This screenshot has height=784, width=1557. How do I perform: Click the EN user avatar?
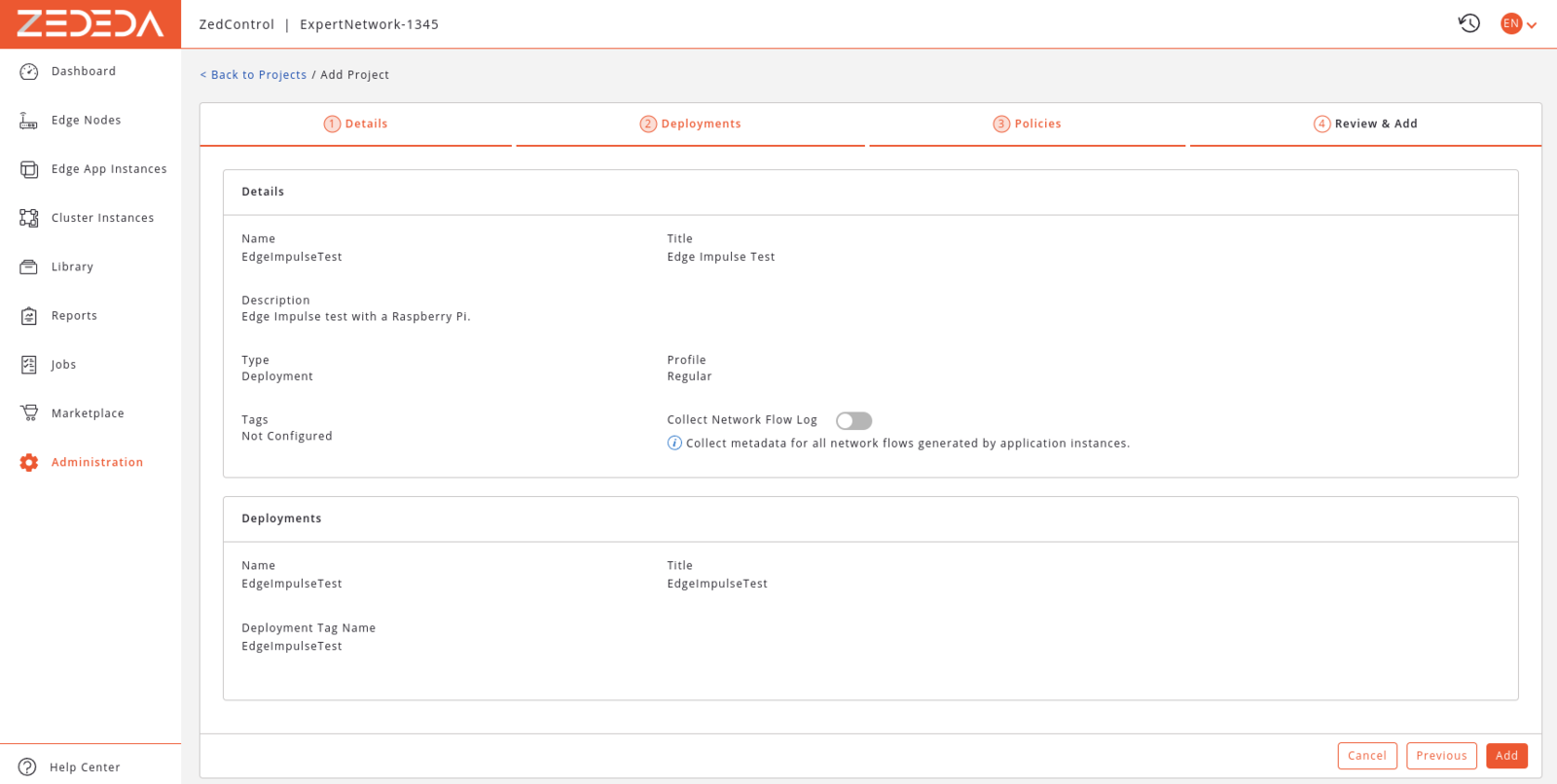click(x=1511, y=23)
